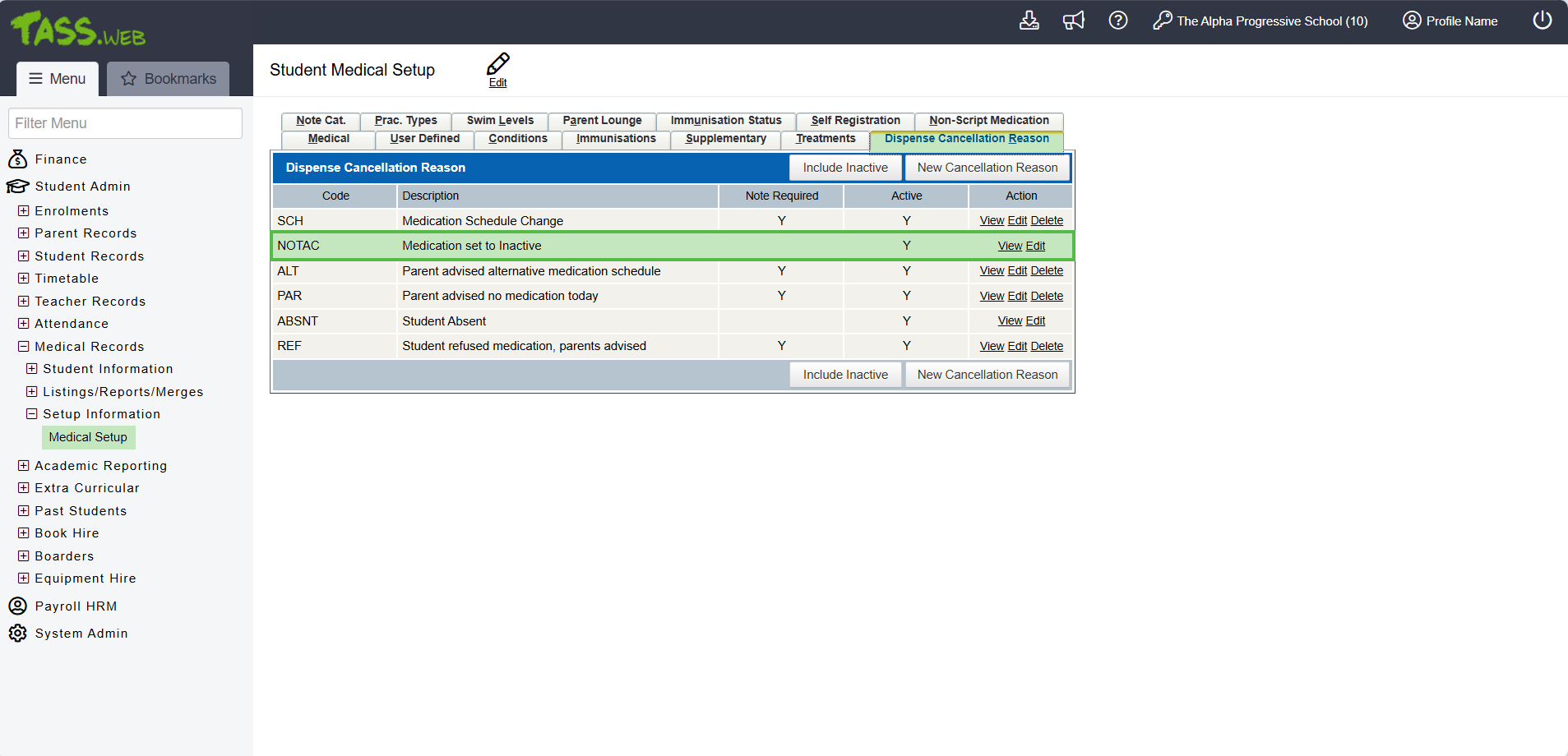Expand the Enrolments tree node
The height and width of the screenshot is (756, 1568).
point(24,211)
